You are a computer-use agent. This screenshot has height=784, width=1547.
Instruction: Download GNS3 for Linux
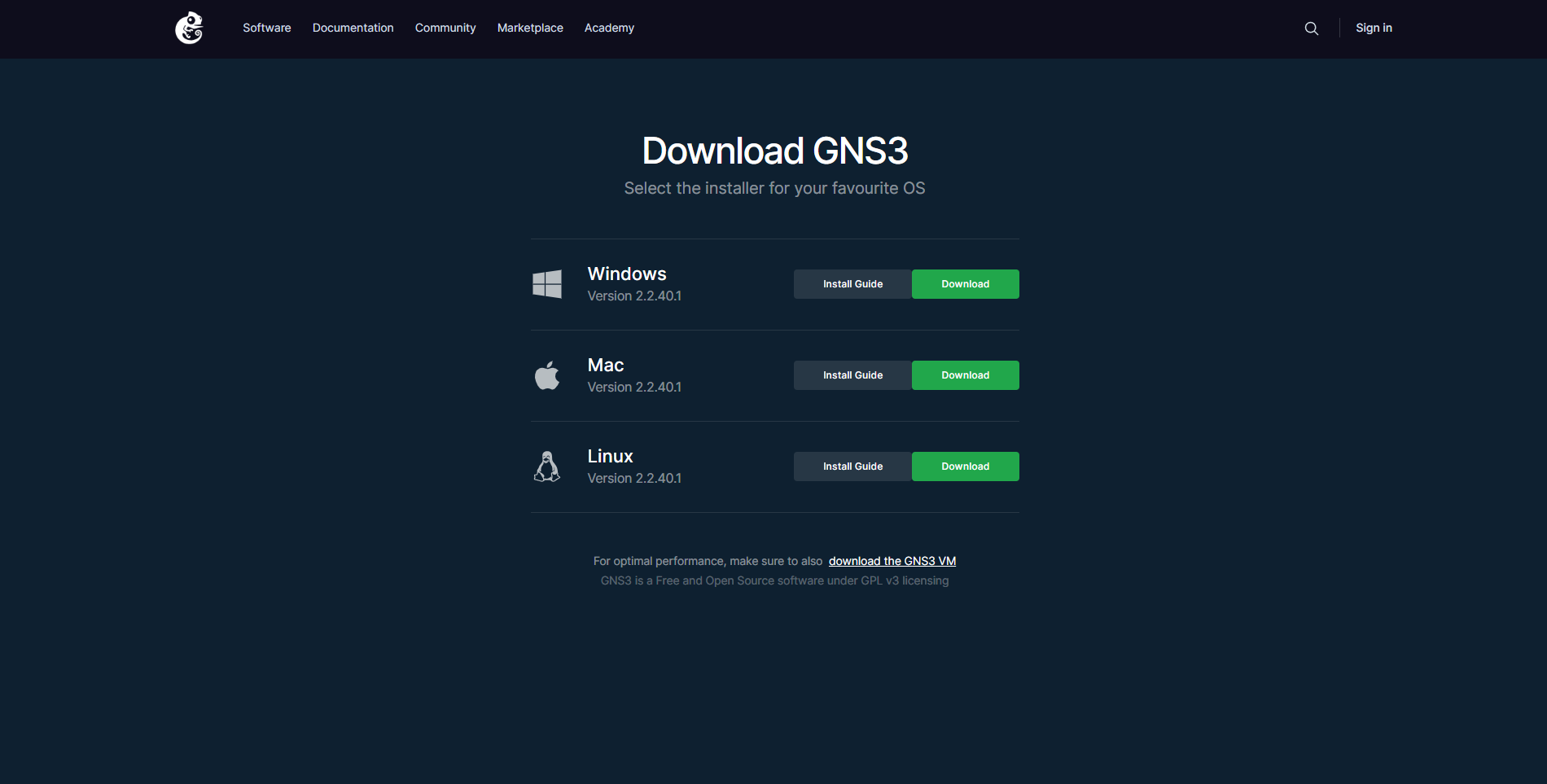tap(966, 466)
